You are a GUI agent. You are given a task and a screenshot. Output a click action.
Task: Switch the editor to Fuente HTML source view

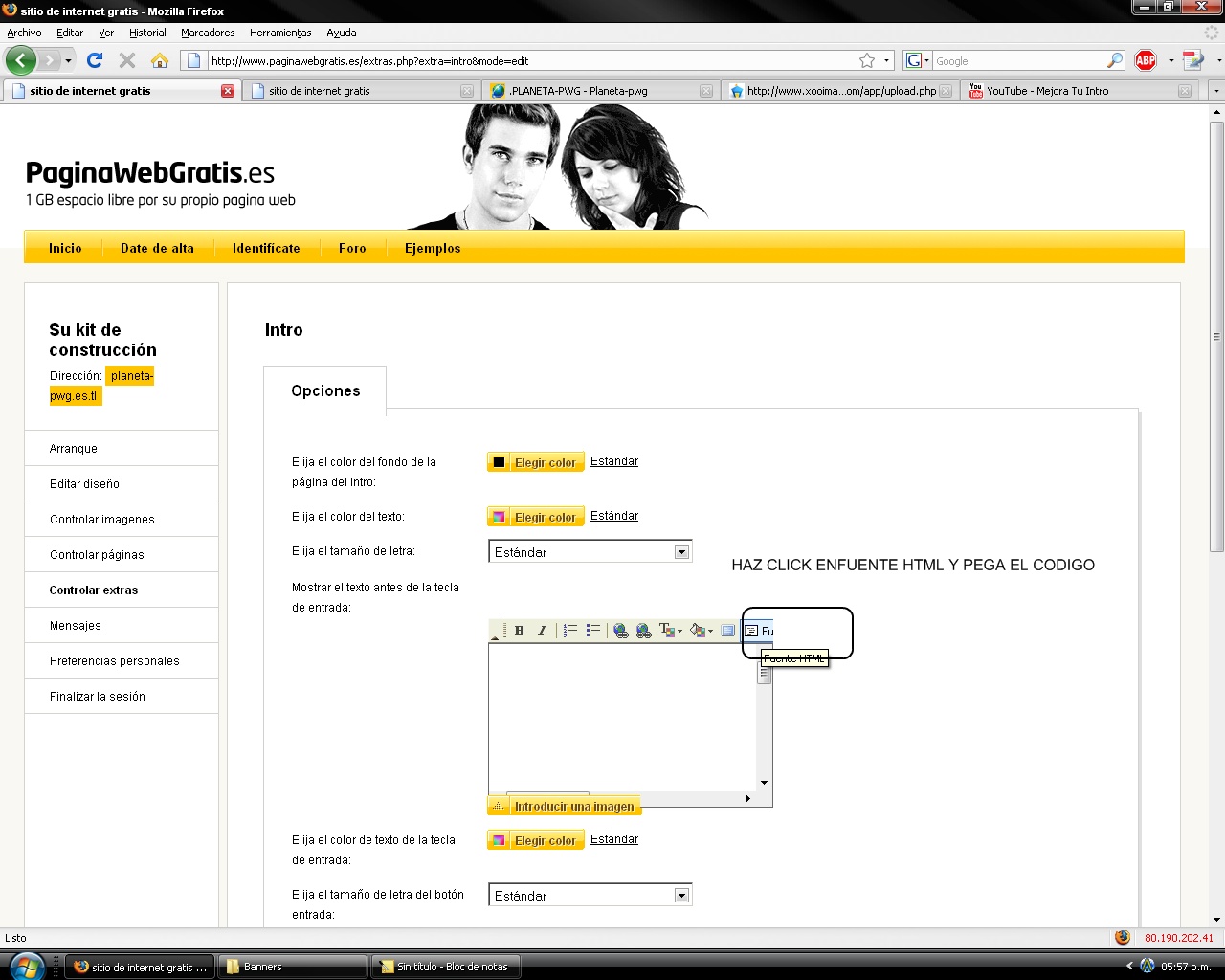(x=759, y=631)
